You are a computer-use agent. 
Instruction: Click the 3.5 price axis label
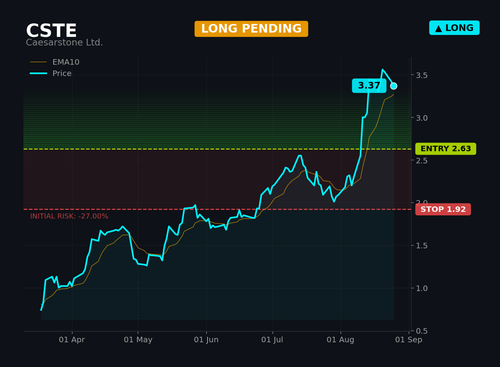(422, 75)
